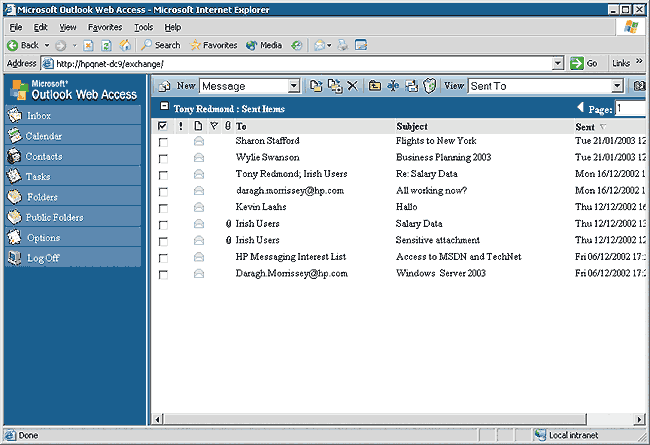Open the Business Planning 2003 message
The image size is (650, 445).
(444, 158)
